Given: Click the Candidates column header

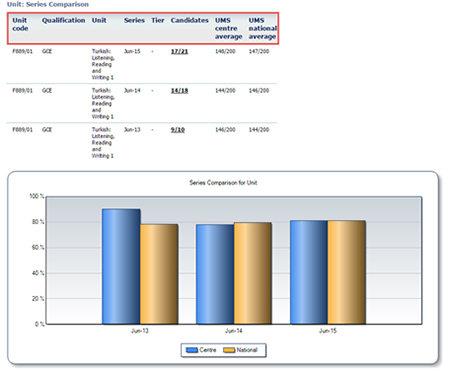Looking at the screenshot, I should point(190,20).
